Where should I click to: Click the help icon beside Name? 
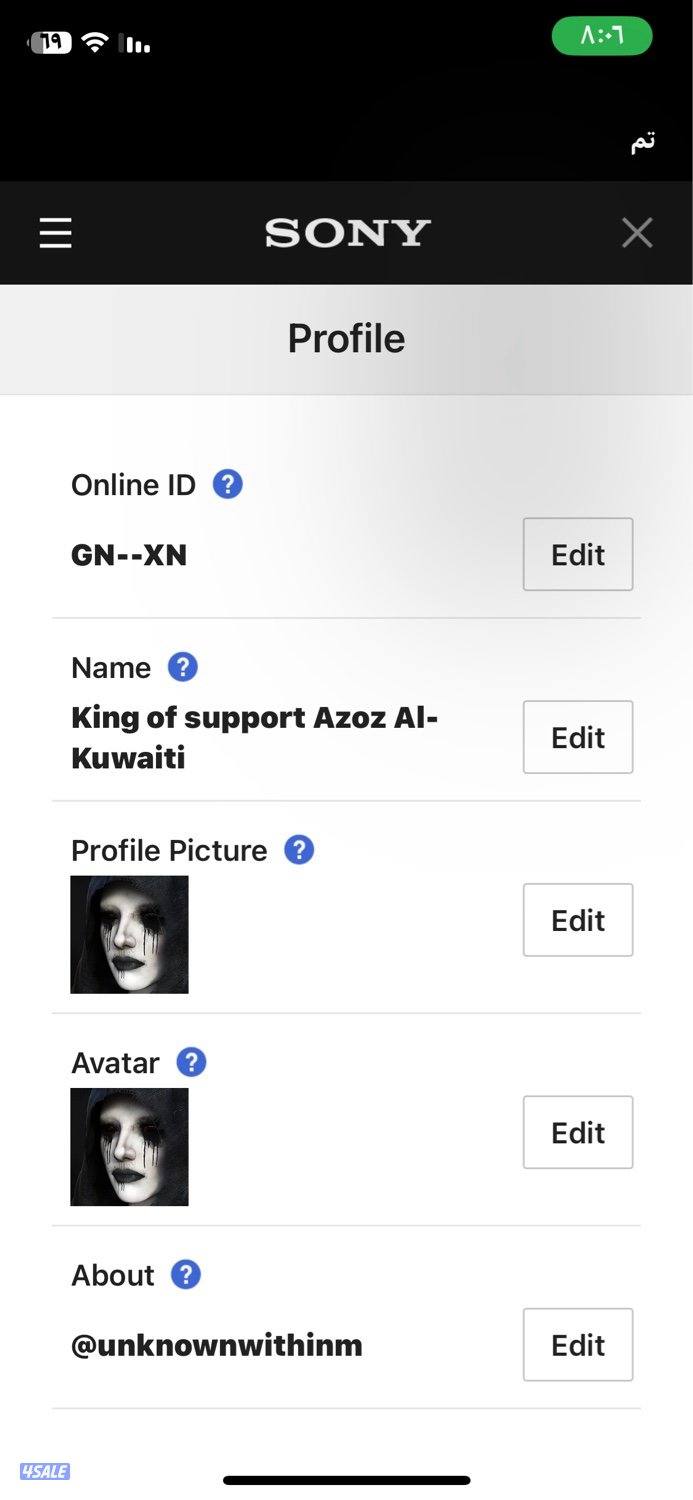pos(182,667)
